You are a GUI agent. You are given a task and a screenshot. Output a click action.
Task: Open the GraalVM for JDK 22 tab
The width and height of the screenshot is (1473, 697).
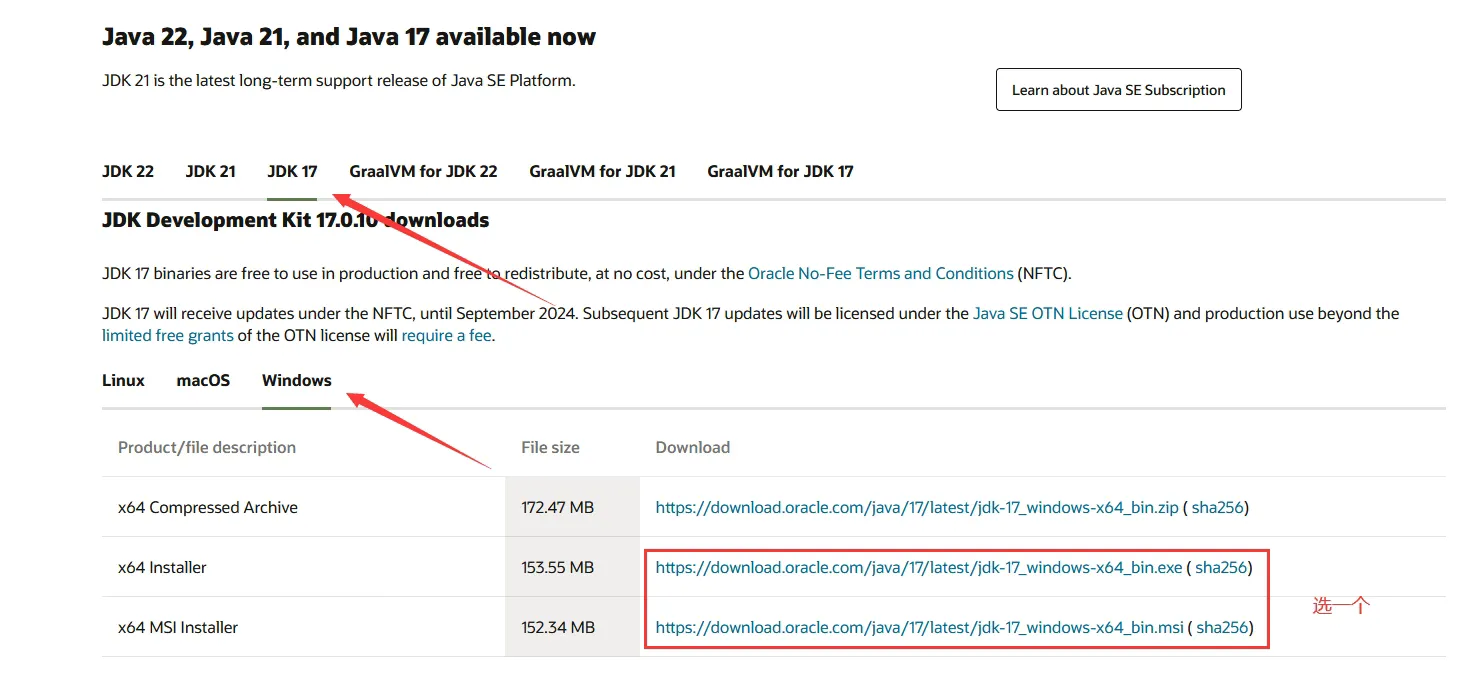tap(423, 171)
